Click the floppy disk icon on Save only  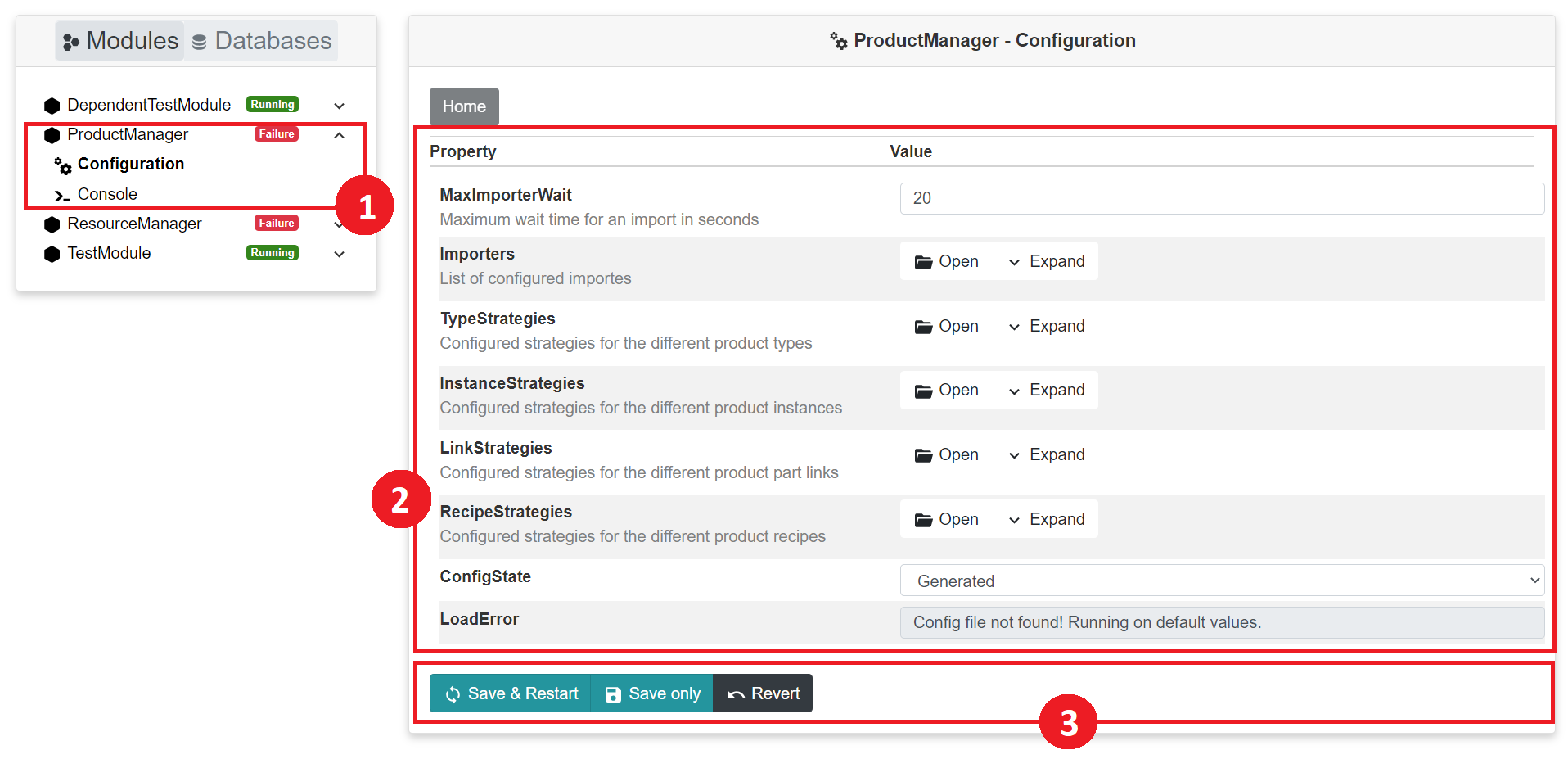tap(613, 694)
